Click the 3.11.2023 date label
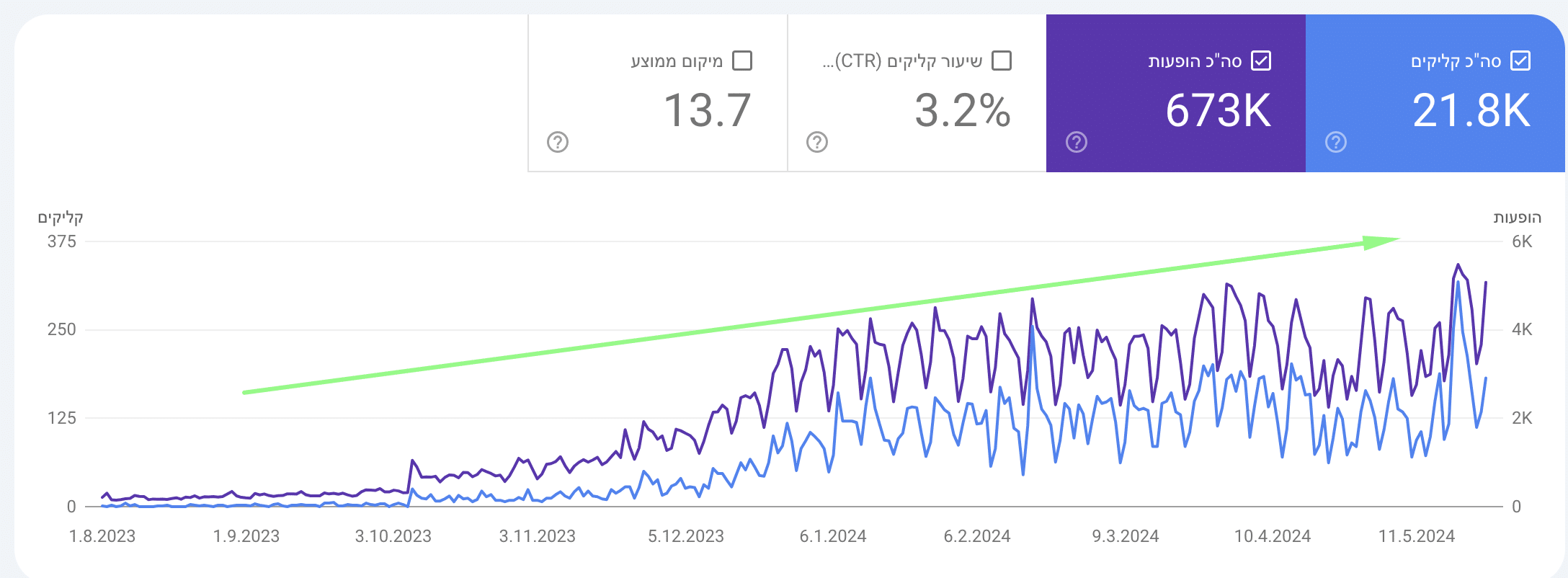 538,536
